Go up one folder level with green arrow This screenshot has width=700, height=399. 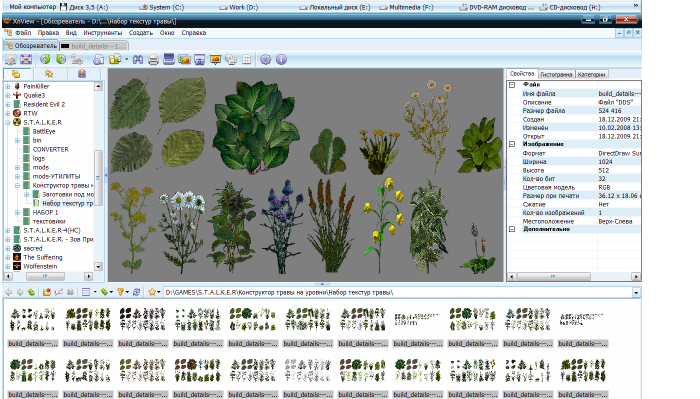(x=31, y=292)
